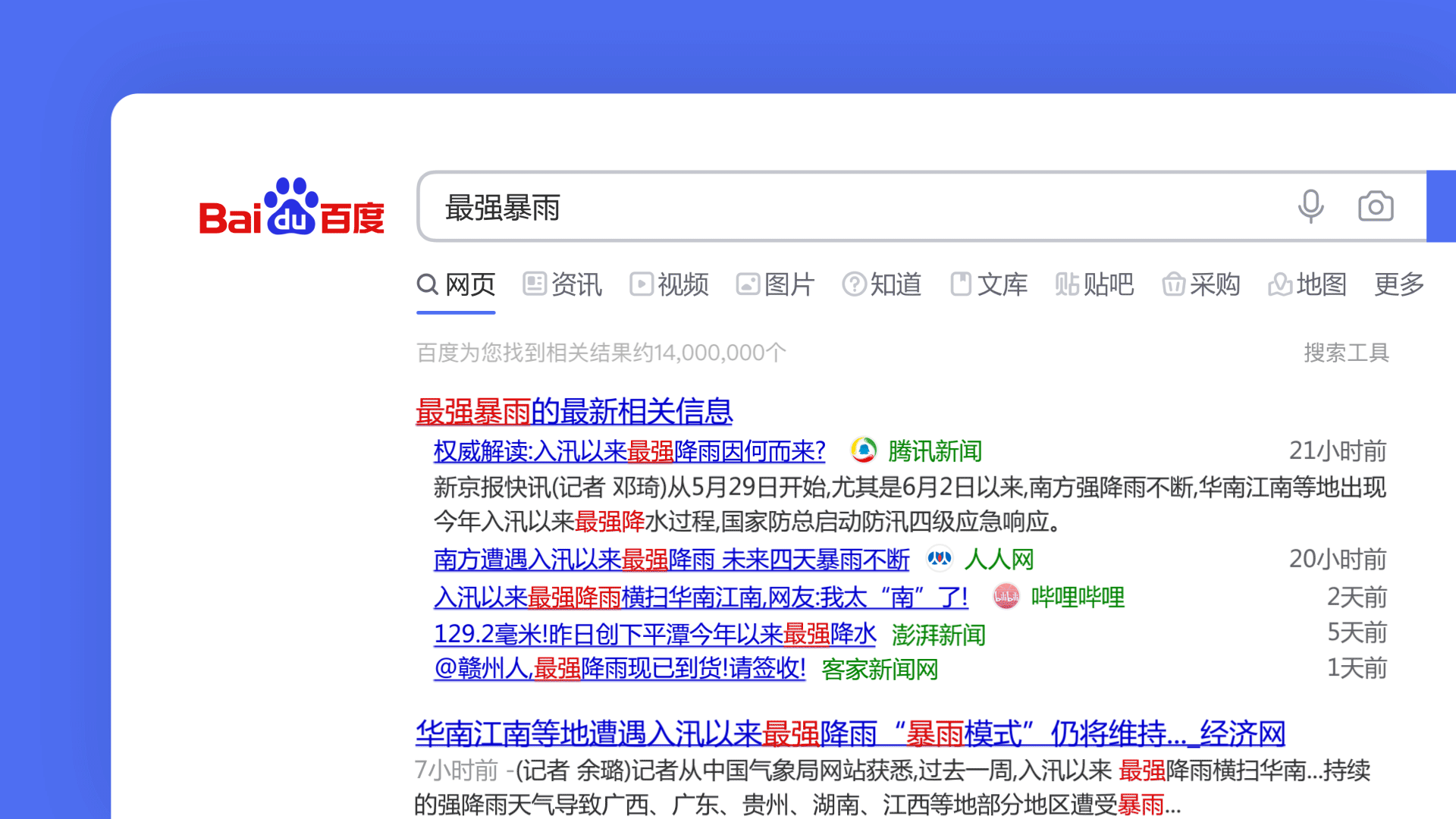Open the 权威解读 rainfall article link
The width and height of the screenshot is (1456, 819).
click(629, 451)
